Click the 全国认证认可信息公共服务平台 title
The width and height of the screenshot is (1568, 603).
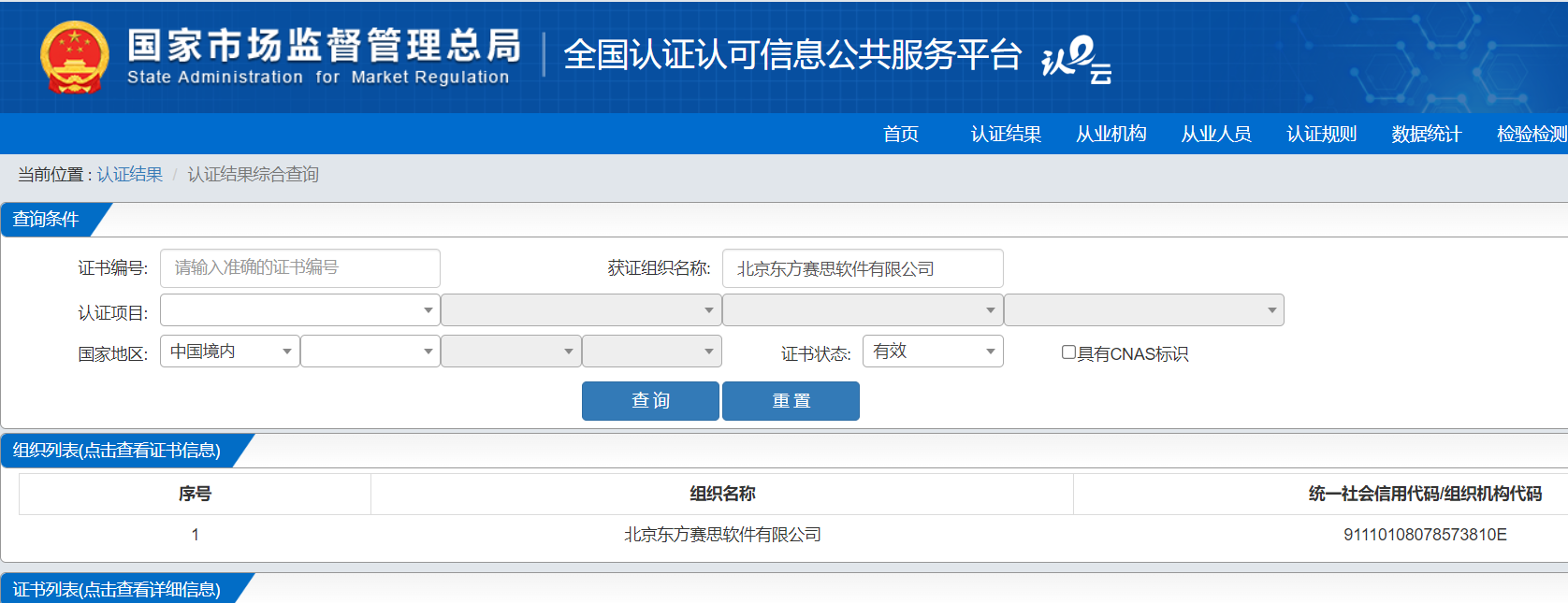pos(792,55)
